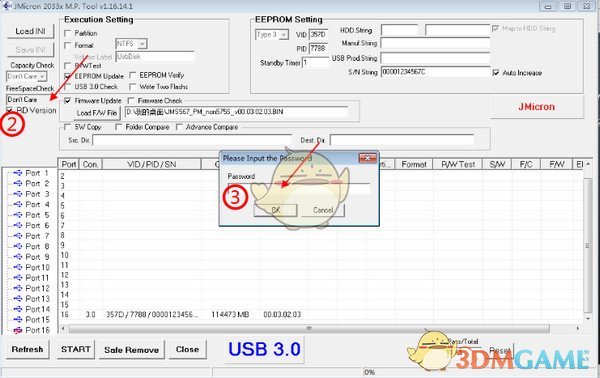Enable the S/W Copy checkbox
The image size is (600, 378).
[x=68, y=127]
